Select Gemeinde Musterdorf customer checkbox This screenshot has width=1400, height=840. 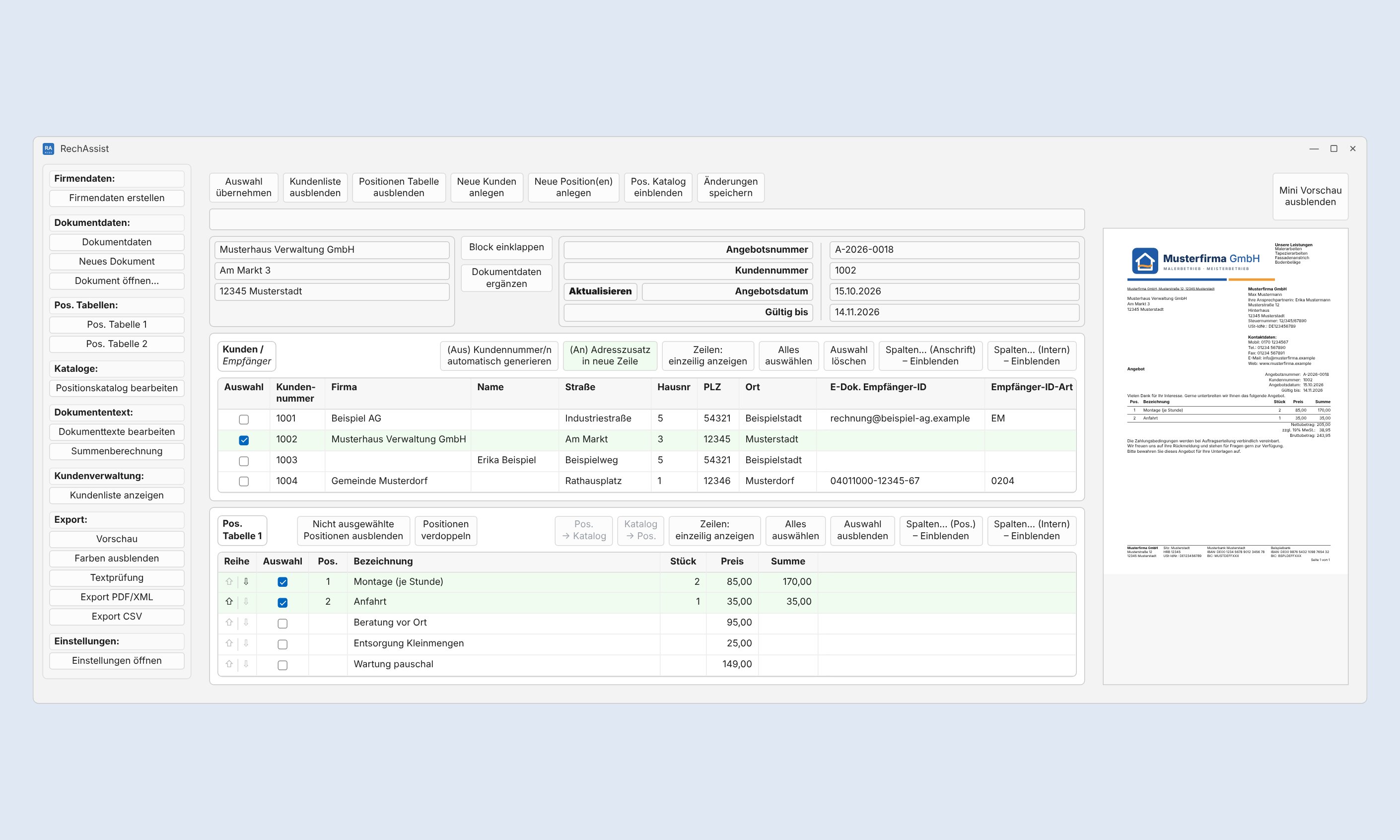pyautogui.click(x=244, y=482)
